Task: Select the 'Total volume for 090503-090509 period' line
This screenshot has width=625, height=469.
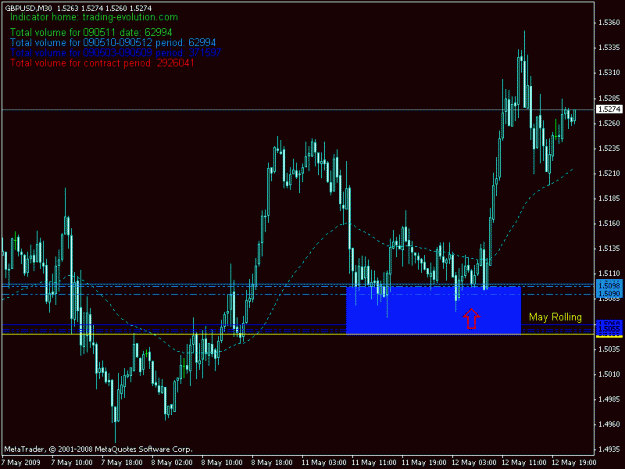Action: pos(116,53)
